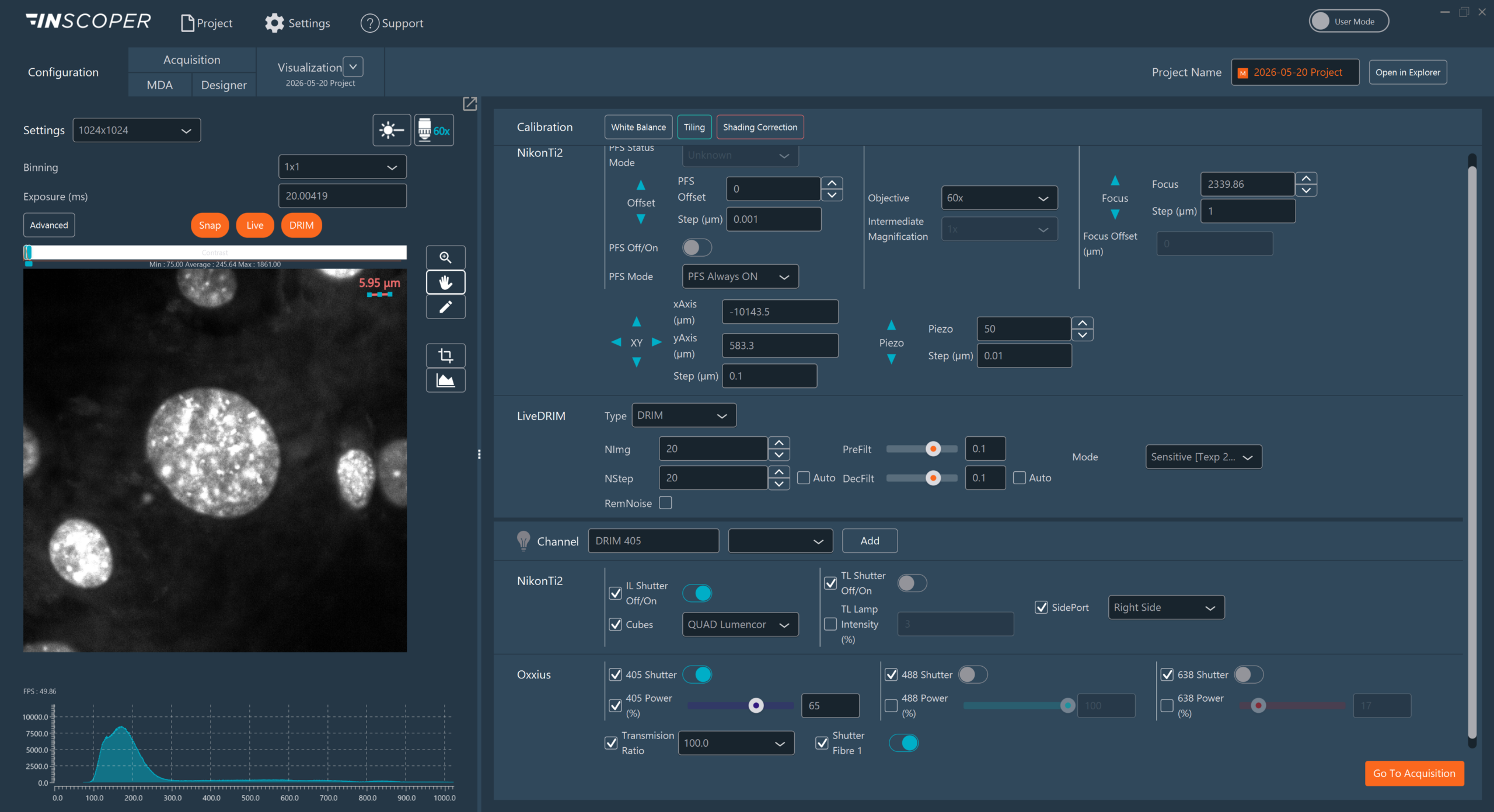Screen dimensions: 1494x812
Task: Click the Exposure (ms) input field
Action: click(343, 196)
